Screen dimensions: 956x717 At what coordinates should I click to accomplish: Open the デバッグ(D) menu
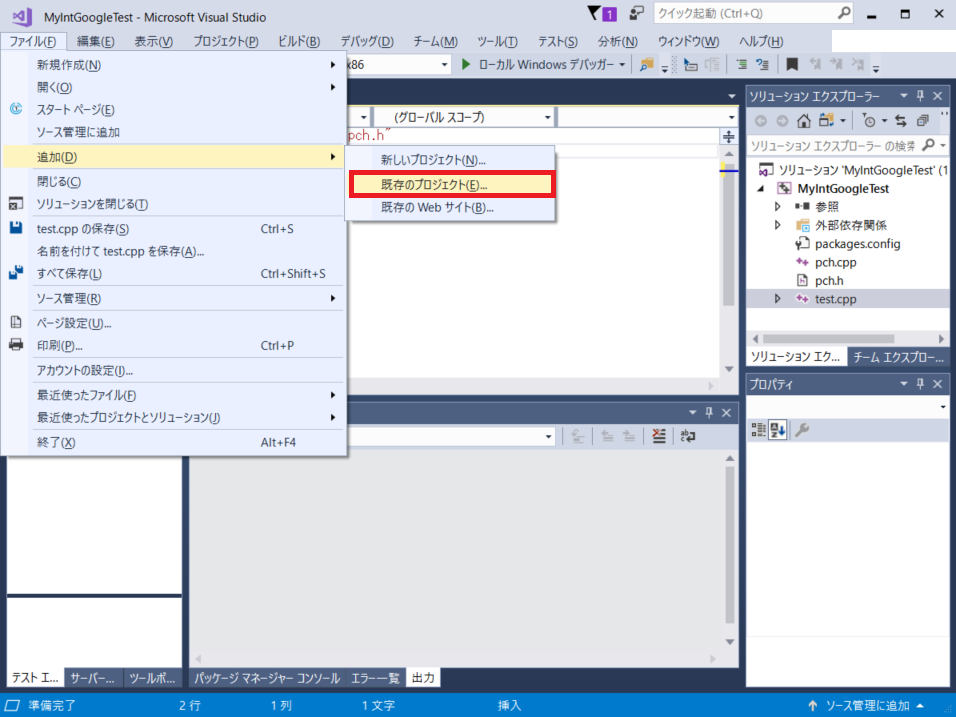click(367, 41)
